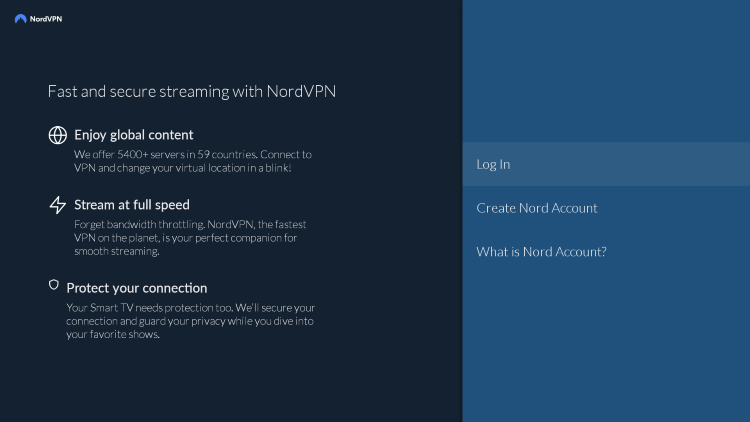Image resolution: width=750 pixels, height=422 pixels.
Task: Click the Enjoy global content heading
Action: pyautogui.click(x=134, y=135)
